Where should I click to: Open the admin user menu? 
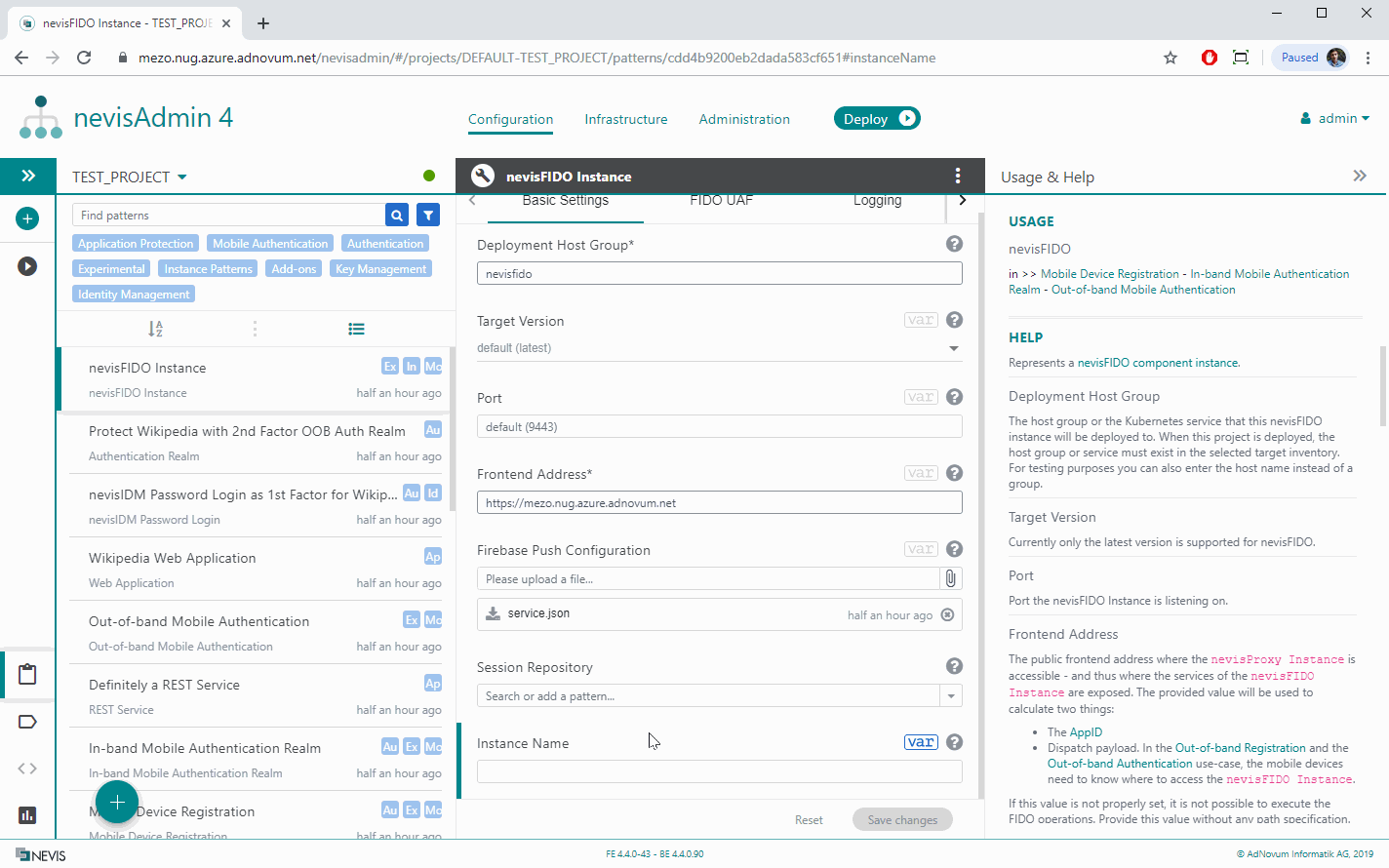(x=1335, y=118)
